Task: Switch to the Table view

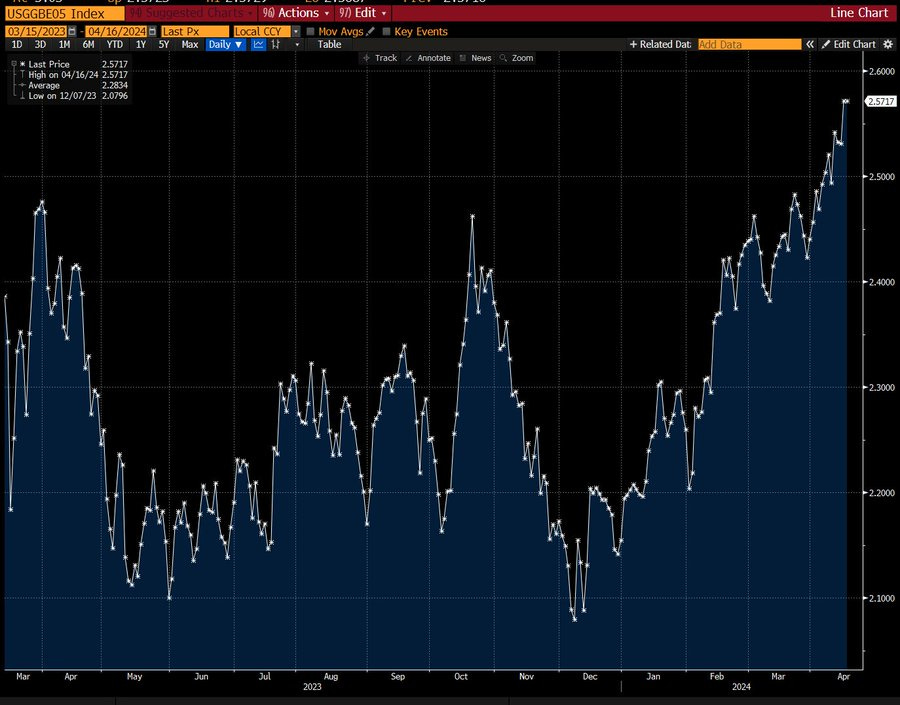Action: tap(329, 44)
